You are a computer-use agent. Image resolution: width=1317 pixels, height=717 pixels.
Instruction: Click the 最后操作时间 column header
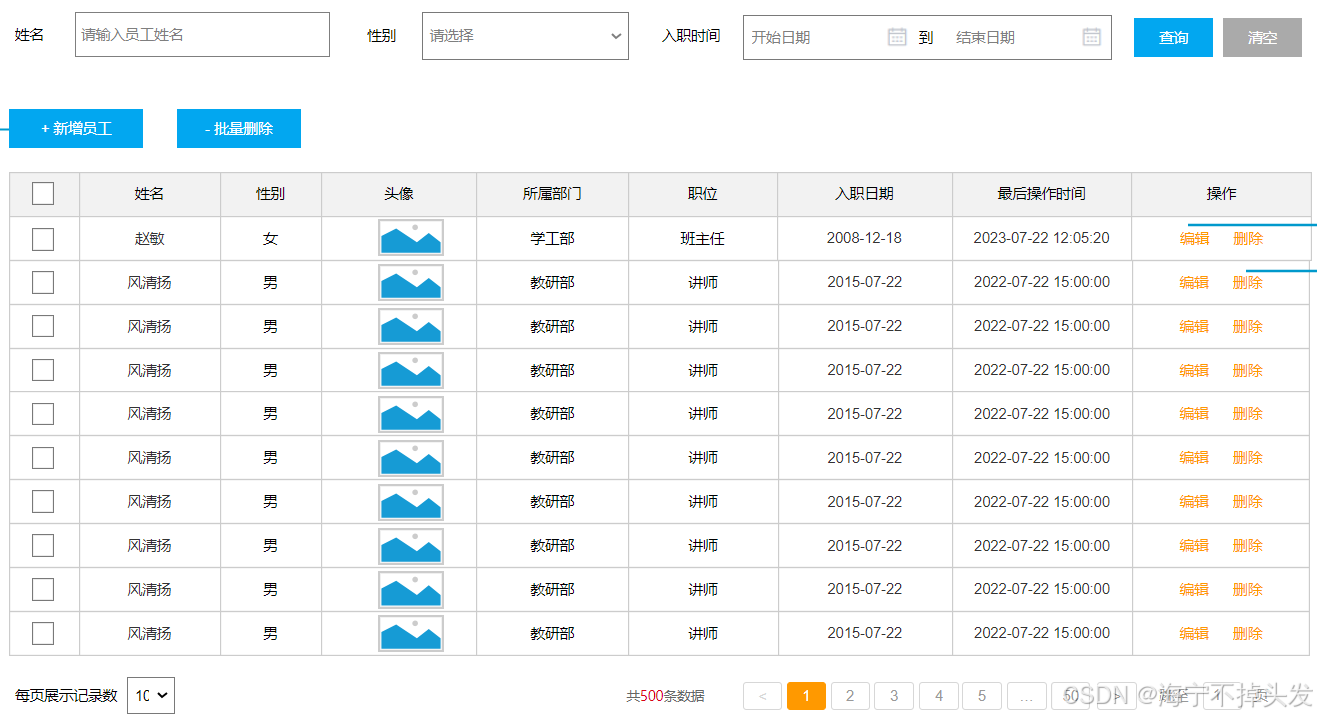[x=1042, y=194]
